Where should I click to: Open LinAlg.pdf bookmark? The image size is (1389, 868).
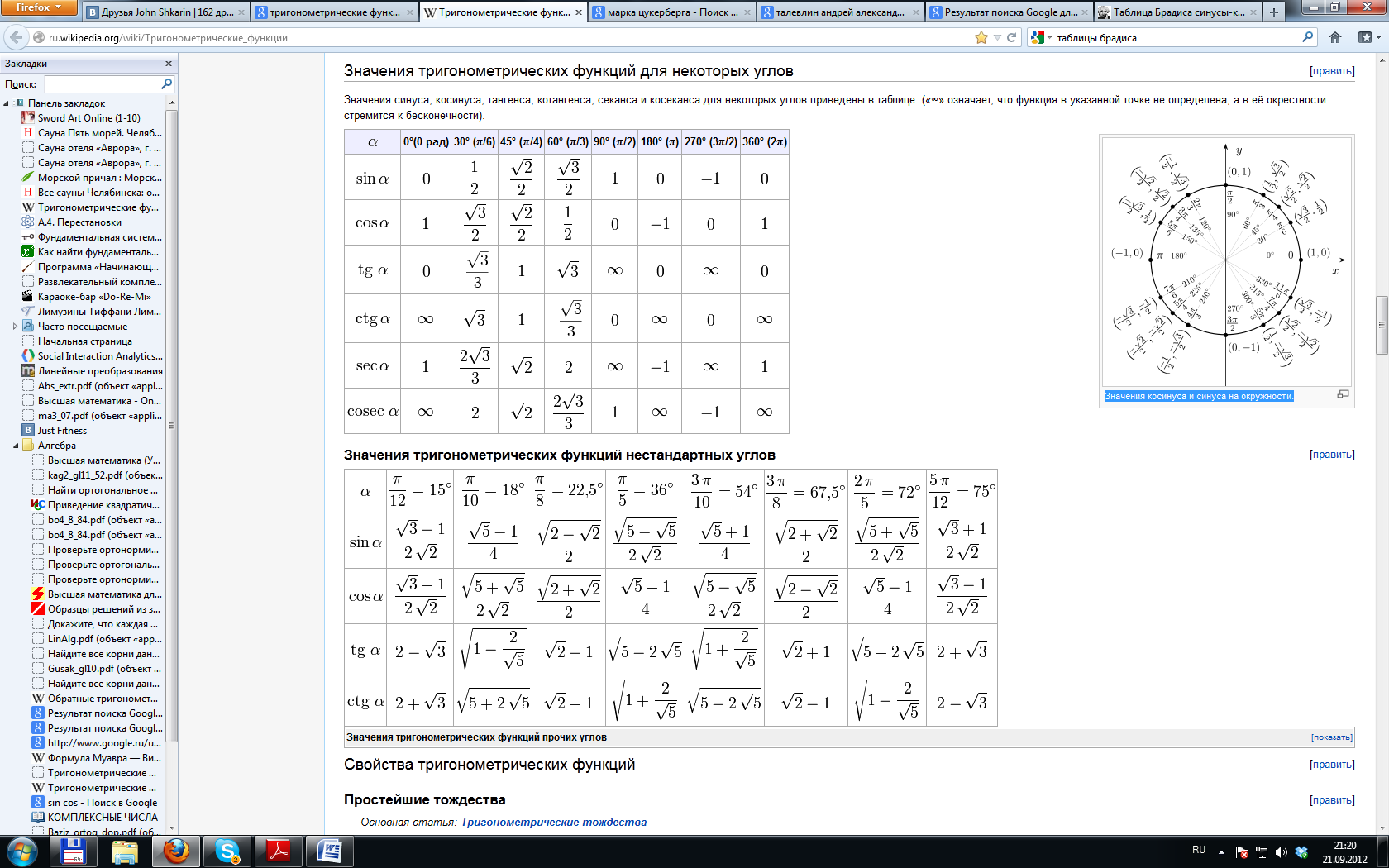pos(97,639)
